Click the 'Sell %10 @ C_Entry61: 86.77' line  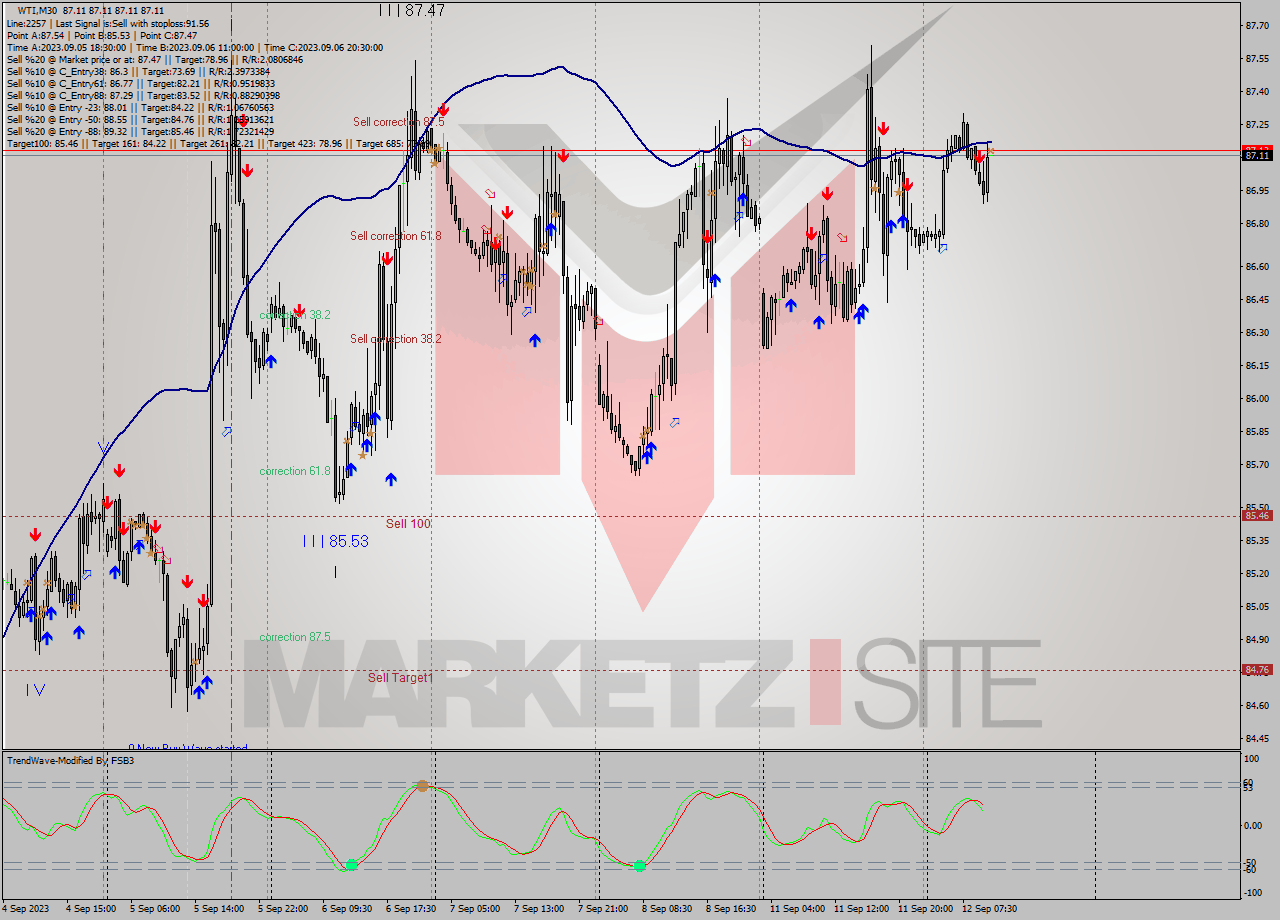pos(140,83)
